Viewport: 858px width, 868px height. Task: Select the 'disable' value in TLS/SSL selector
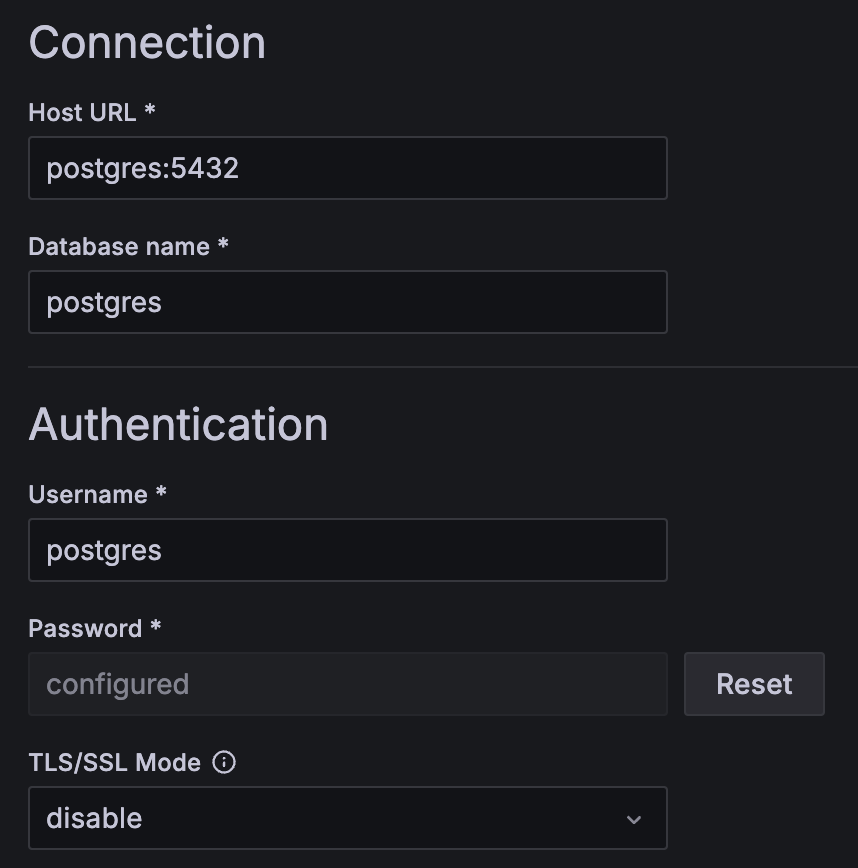click(95, 819)
